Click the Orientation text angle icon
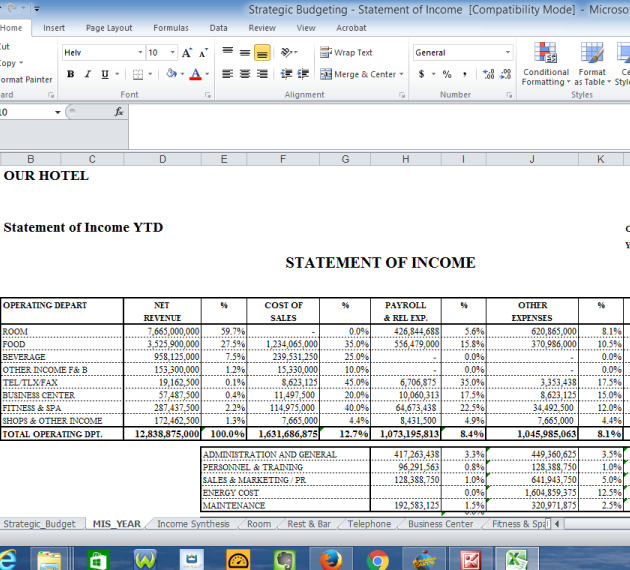Viewport: 630px width, 570px height. pos(288,53)
